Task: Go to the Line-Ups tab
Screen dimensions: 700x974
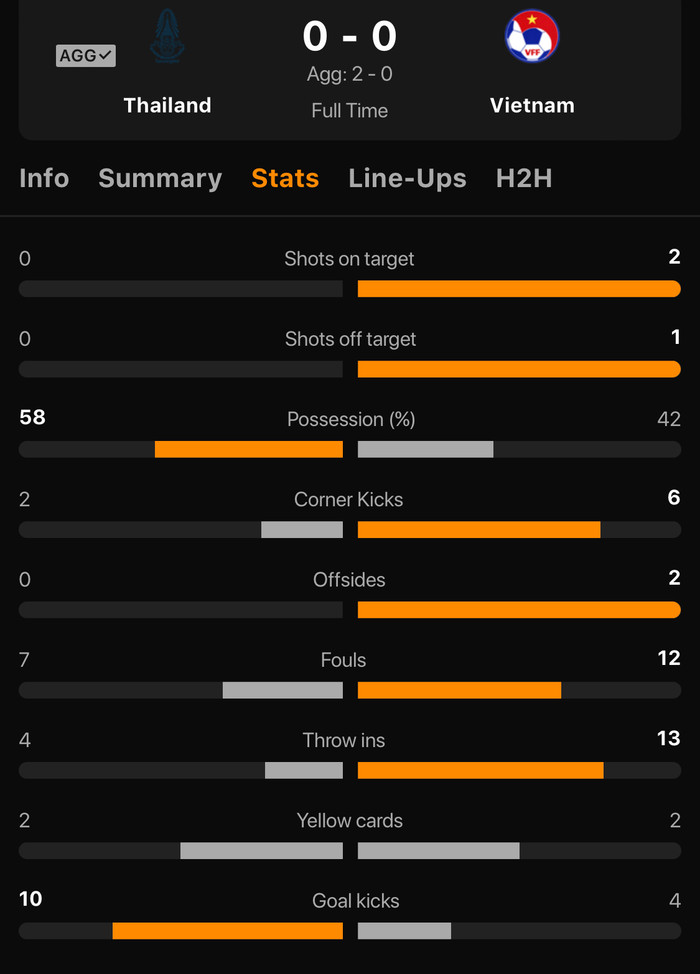Action: click(x=407, y=178)
